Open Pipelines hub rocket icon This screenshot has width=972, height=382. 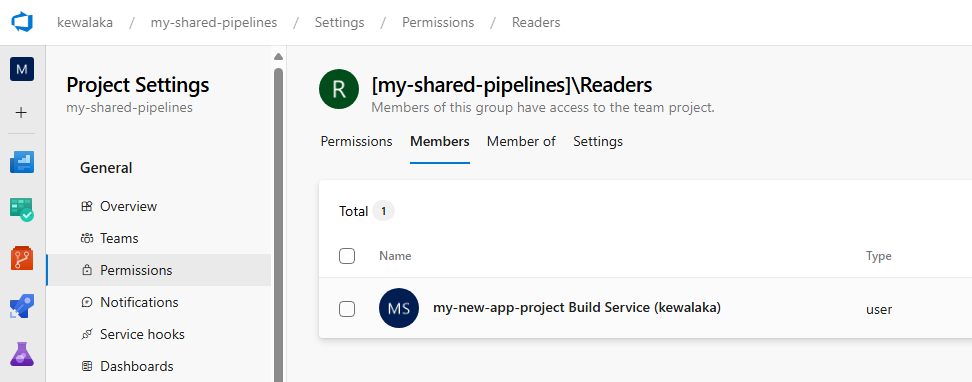tap(22, 306)
